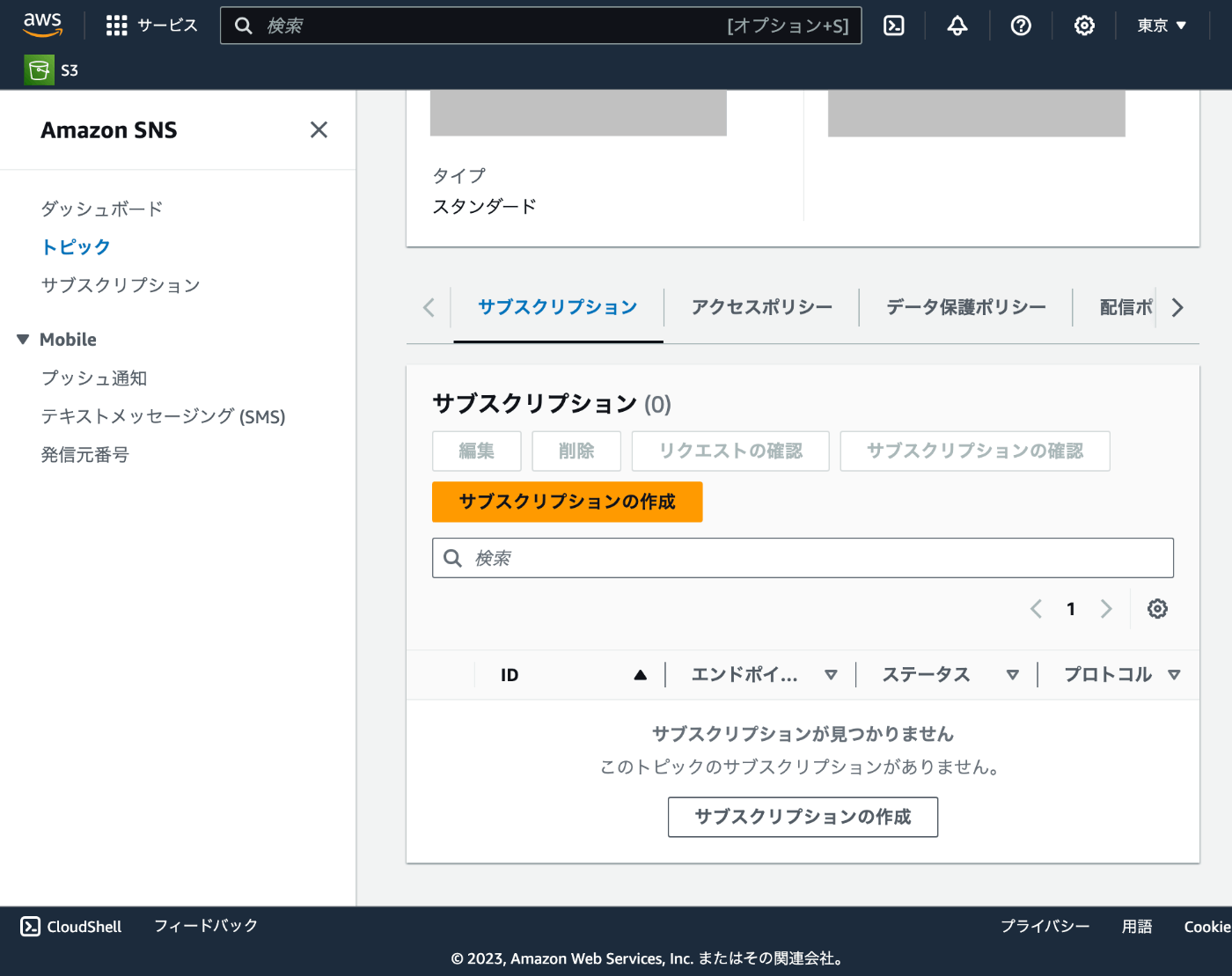Click the 編集 button
Image resolution: width=1232 pixels, height=976 pixels.
477,451
